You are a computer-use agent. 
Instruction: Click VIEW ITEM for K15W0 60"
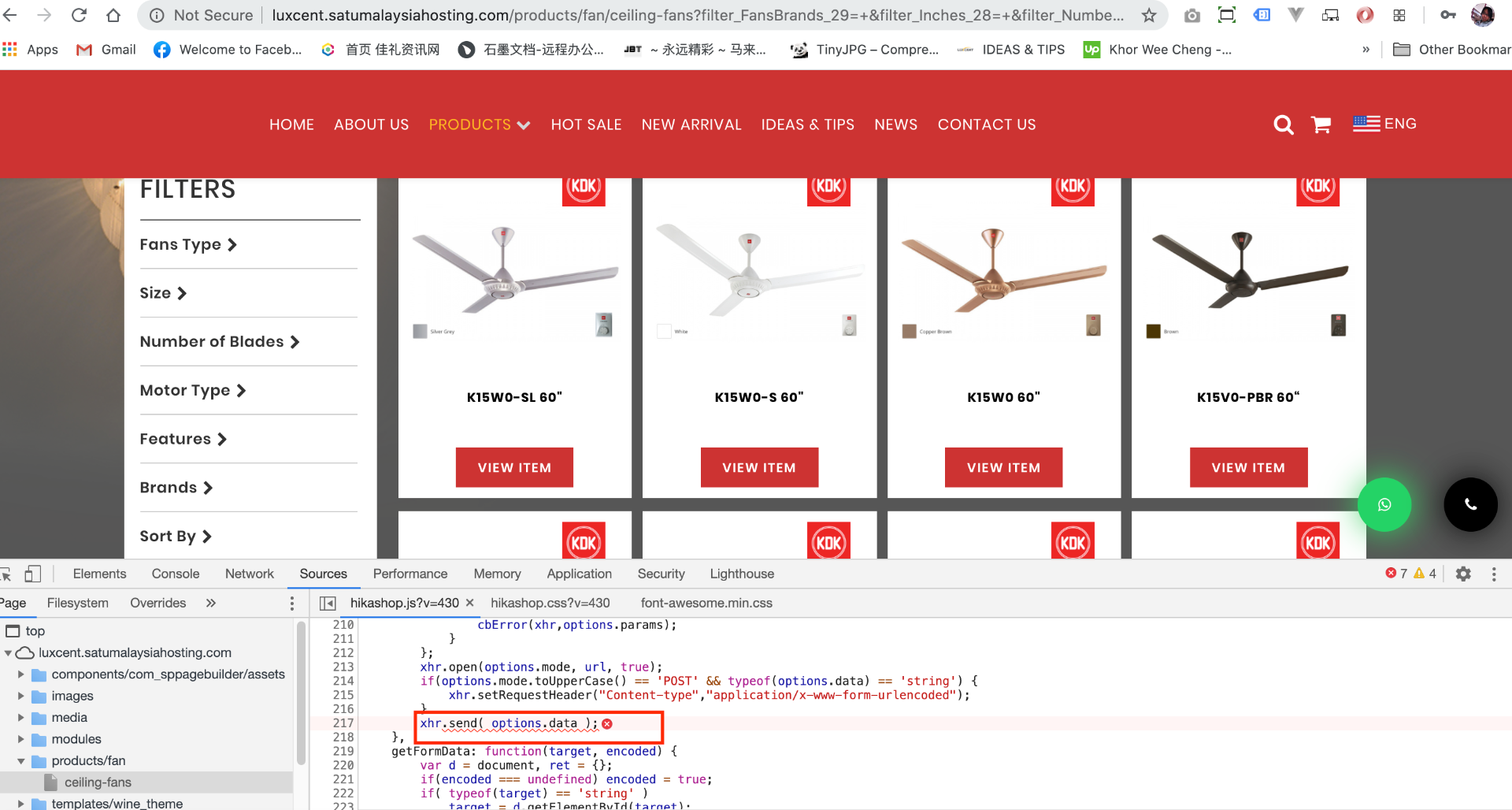coord(1004,467)
